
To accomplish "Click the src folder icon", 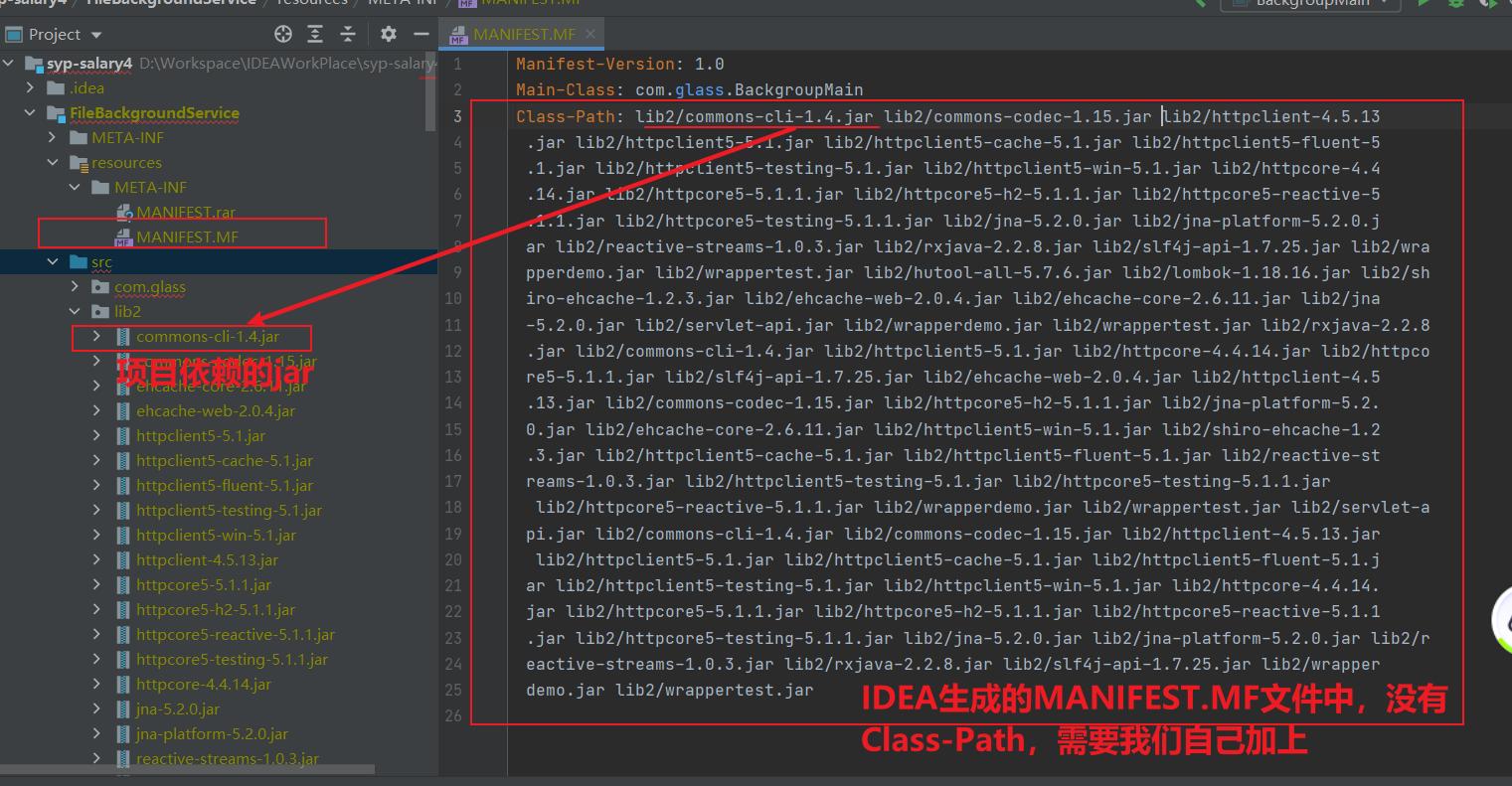I will [x=79, y=262].
